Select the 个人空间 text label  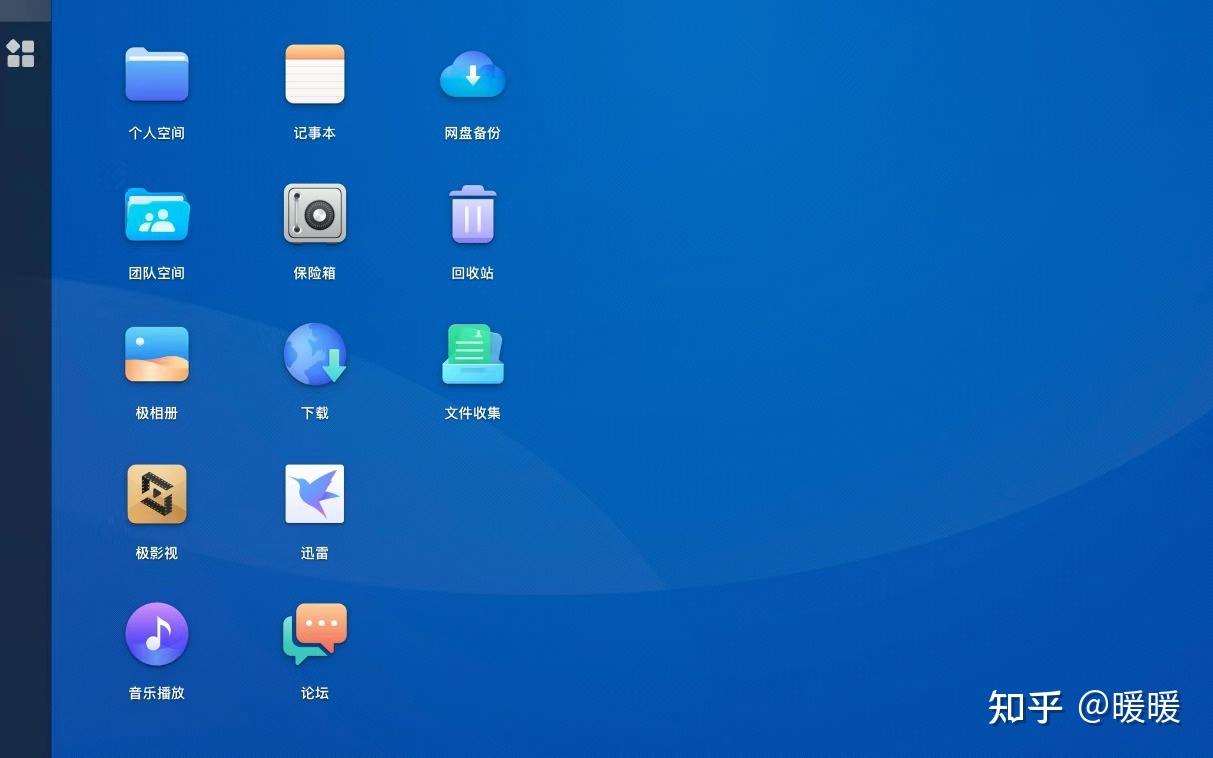[156, 131]
